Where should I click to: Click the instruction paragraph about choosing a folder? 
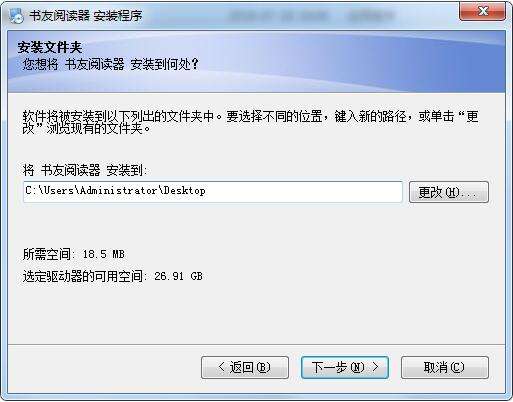click(x=251, y=122)
